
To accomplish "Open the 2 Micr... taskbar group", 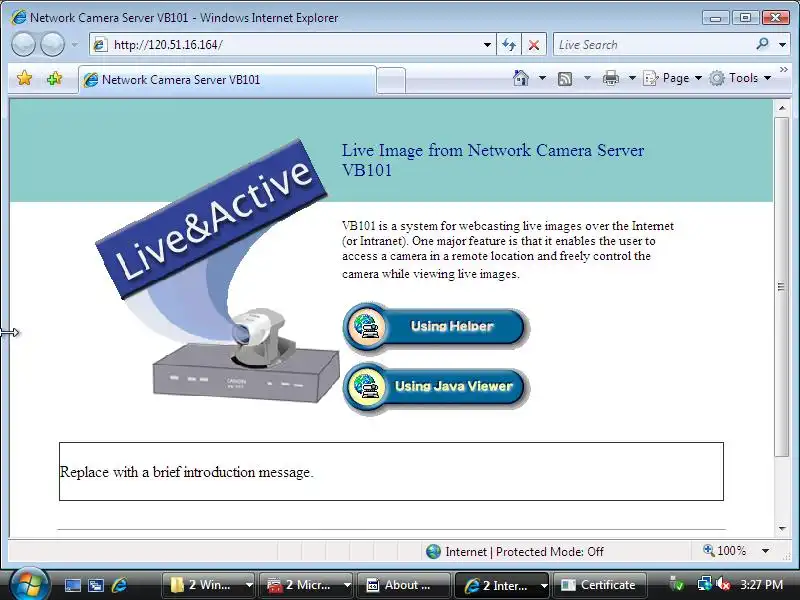I will (306, 585).
